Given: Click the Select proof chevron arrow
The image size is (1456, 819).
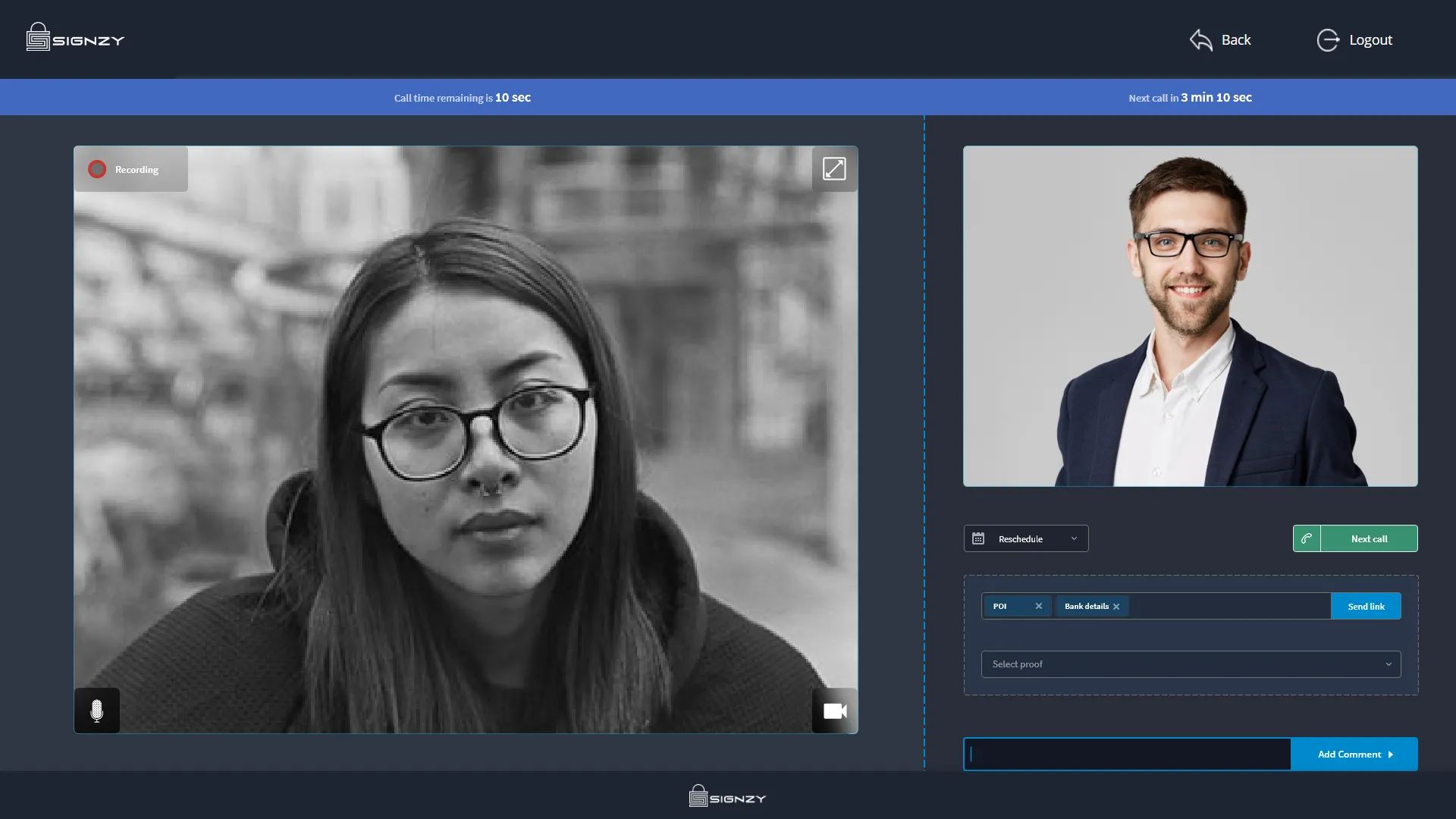Looking at the screenshot, I should pyautogui.click(x=1389, y=664).
